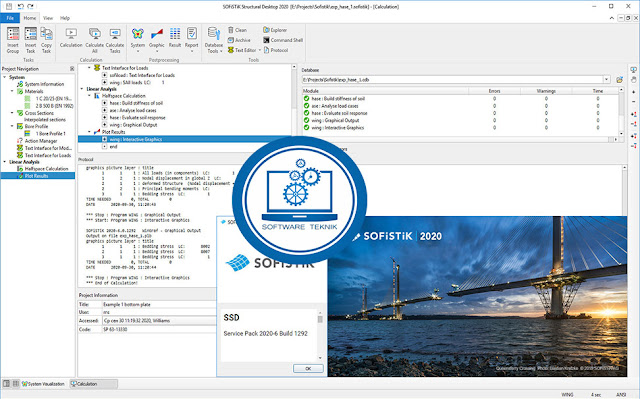Viewport: 640px width, 399px height.
Task: Click the Insert Group ribbon icon
Action: point(13,40)
